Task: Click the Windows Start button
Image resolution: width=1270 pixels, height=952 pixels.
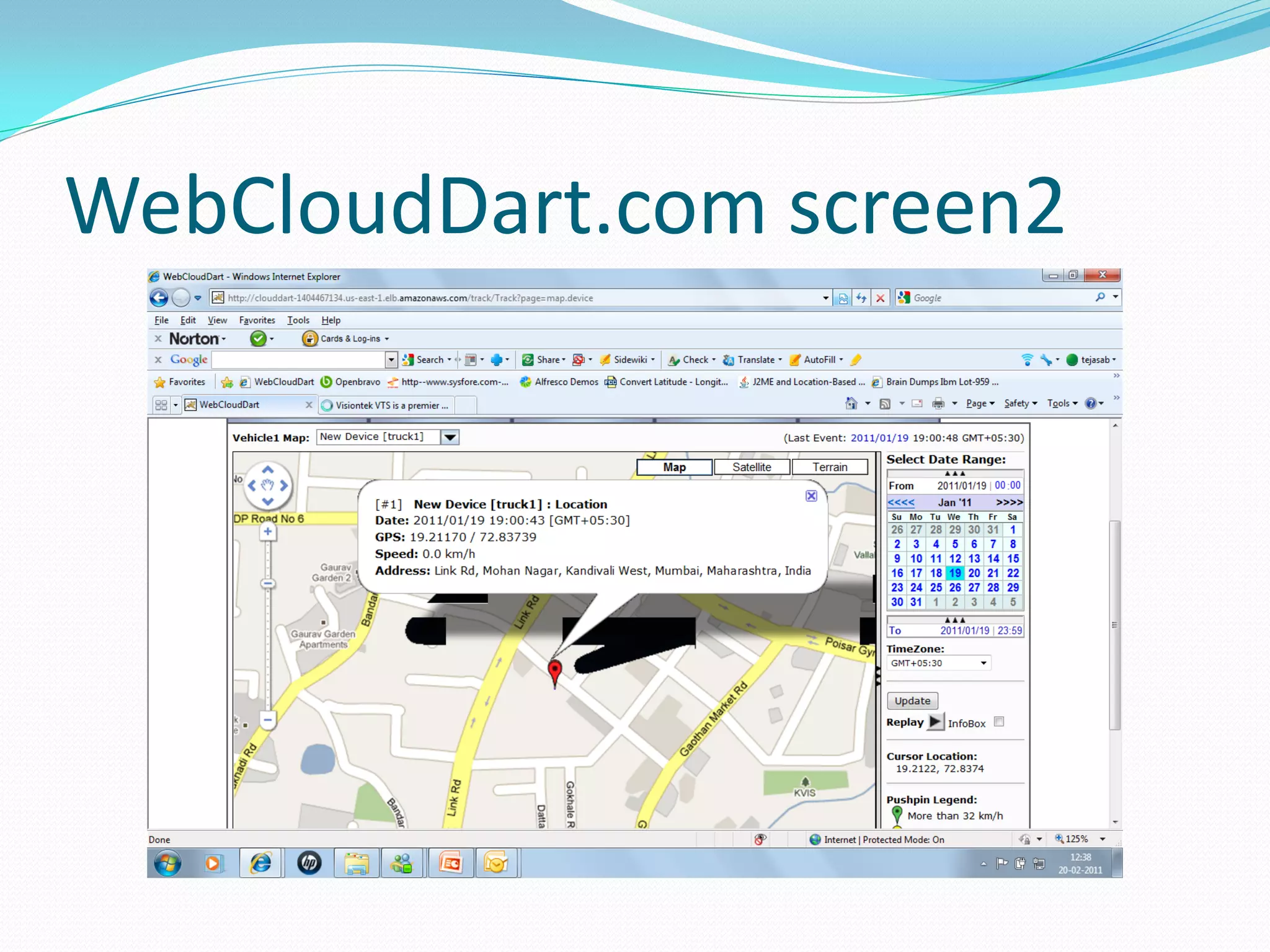Action: pos(167,863)
